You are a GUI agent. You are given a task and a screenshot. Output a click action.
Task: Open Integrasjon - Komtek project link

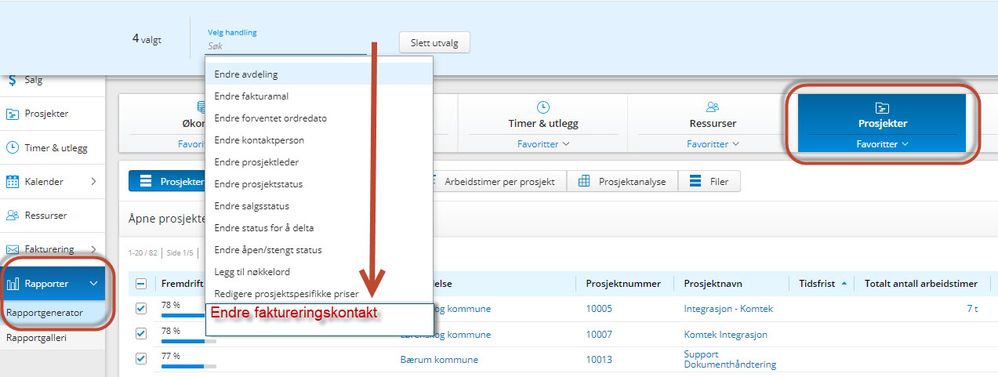pyautogui.click(x=728, y=309)
